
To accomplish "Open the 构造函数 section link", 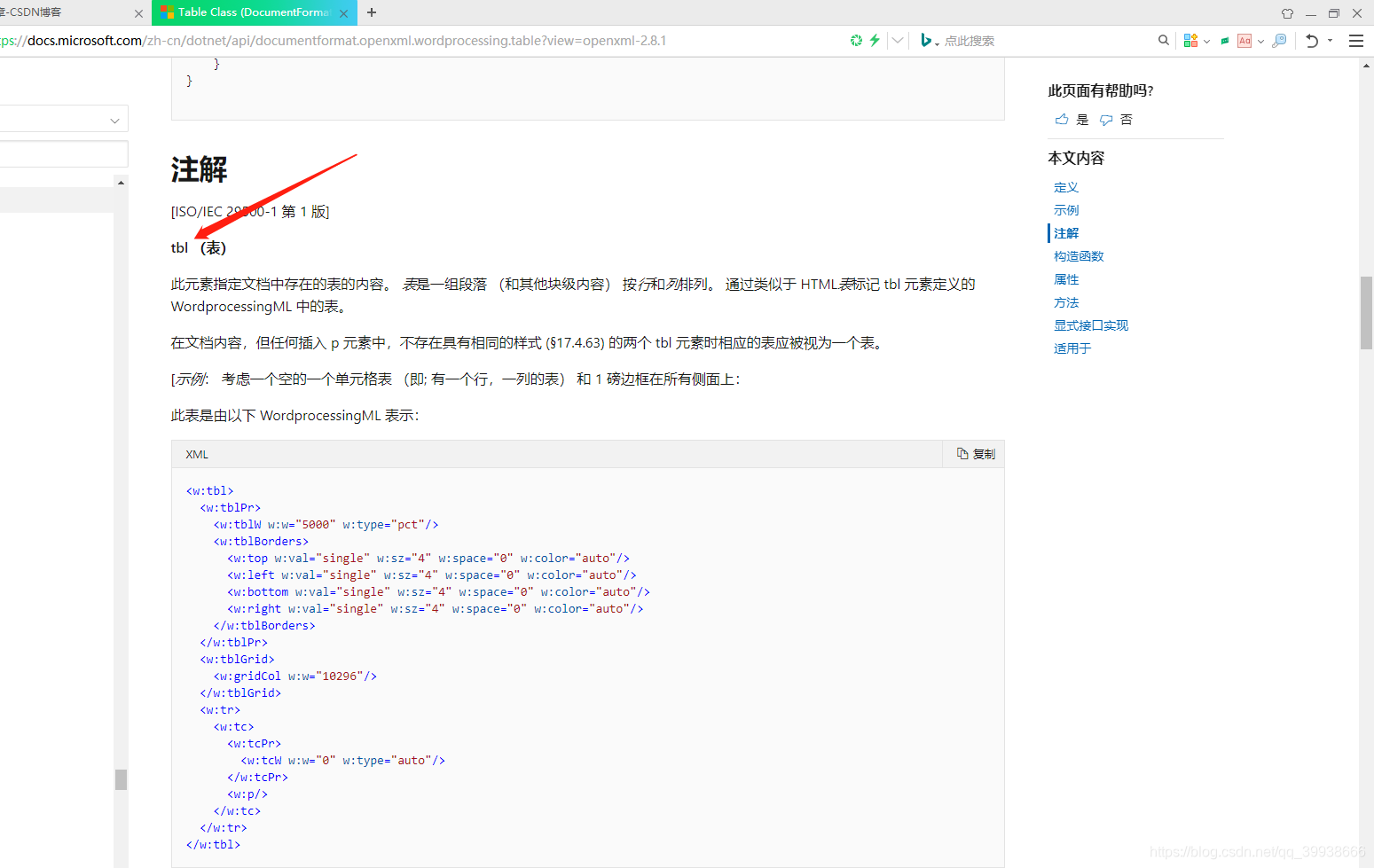I will [x=1079, y=255].
